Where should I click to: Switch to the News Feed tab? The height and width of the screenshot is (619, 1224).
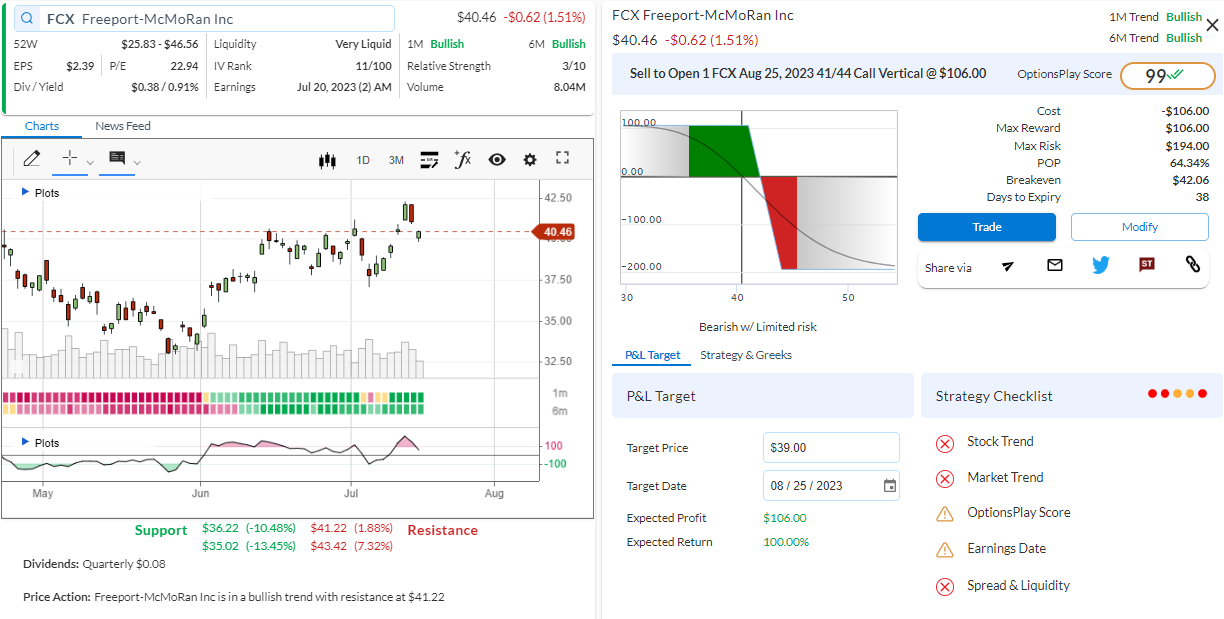[x=123, y=126]
